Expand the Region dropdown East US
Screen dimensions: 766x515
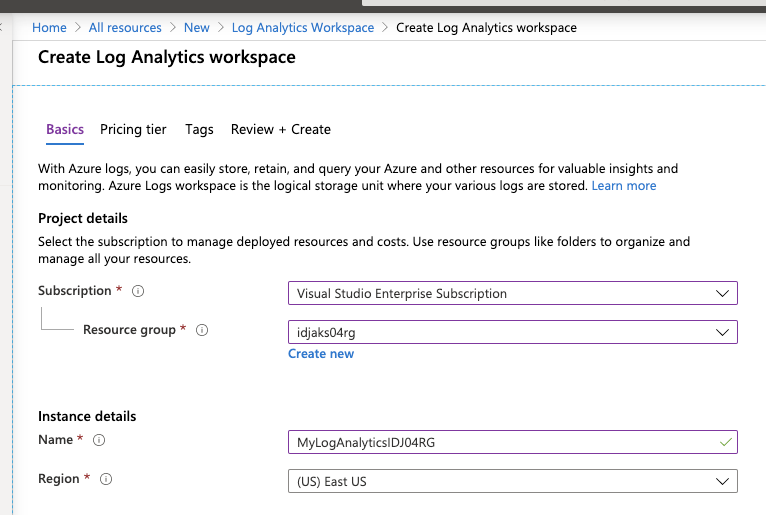[x=512, y=481]
